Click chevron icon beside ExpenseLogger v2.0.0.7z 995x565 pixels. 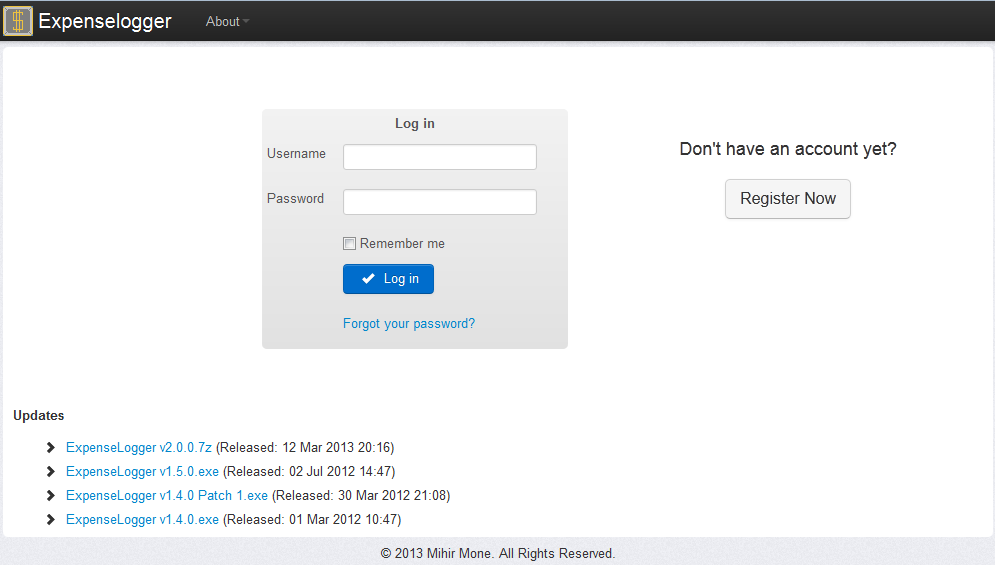click(x=51, y=448)
